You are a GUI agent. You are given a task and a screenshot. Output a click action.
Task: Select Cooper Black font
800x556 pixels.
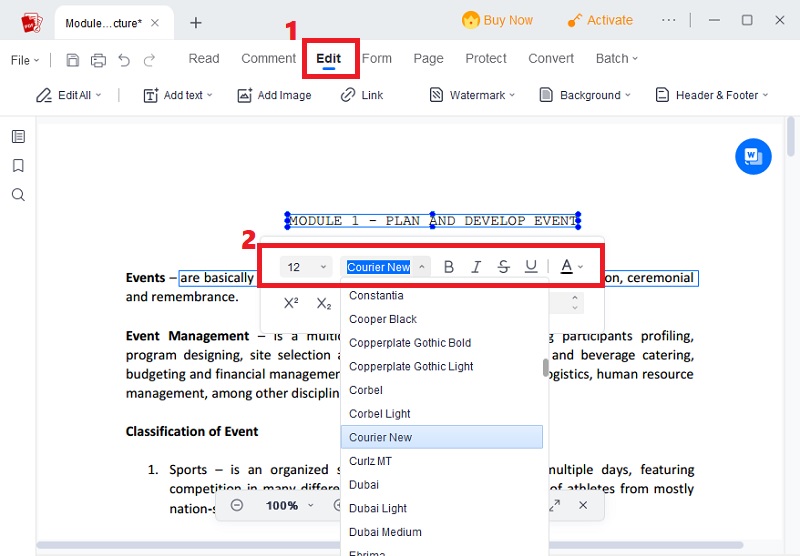(x=442, y=319)
